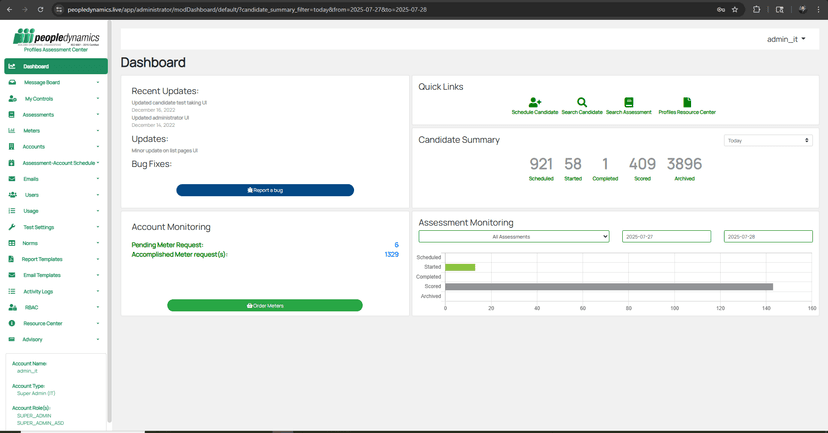Click the 921 Scheduled candidate count

click(x=541, y=164)
